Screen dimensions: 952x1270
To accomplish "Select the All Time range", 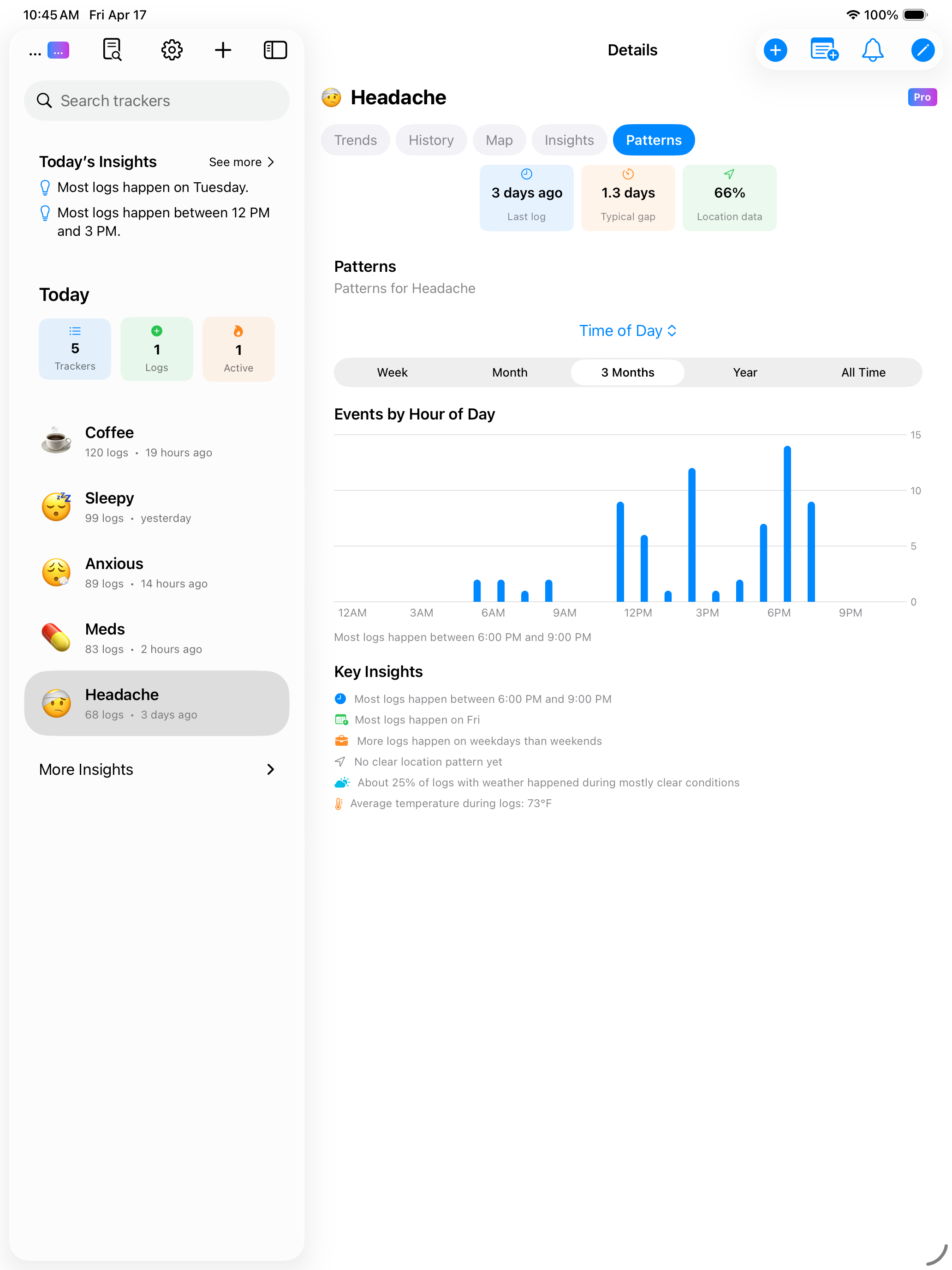I will [863, 372].
